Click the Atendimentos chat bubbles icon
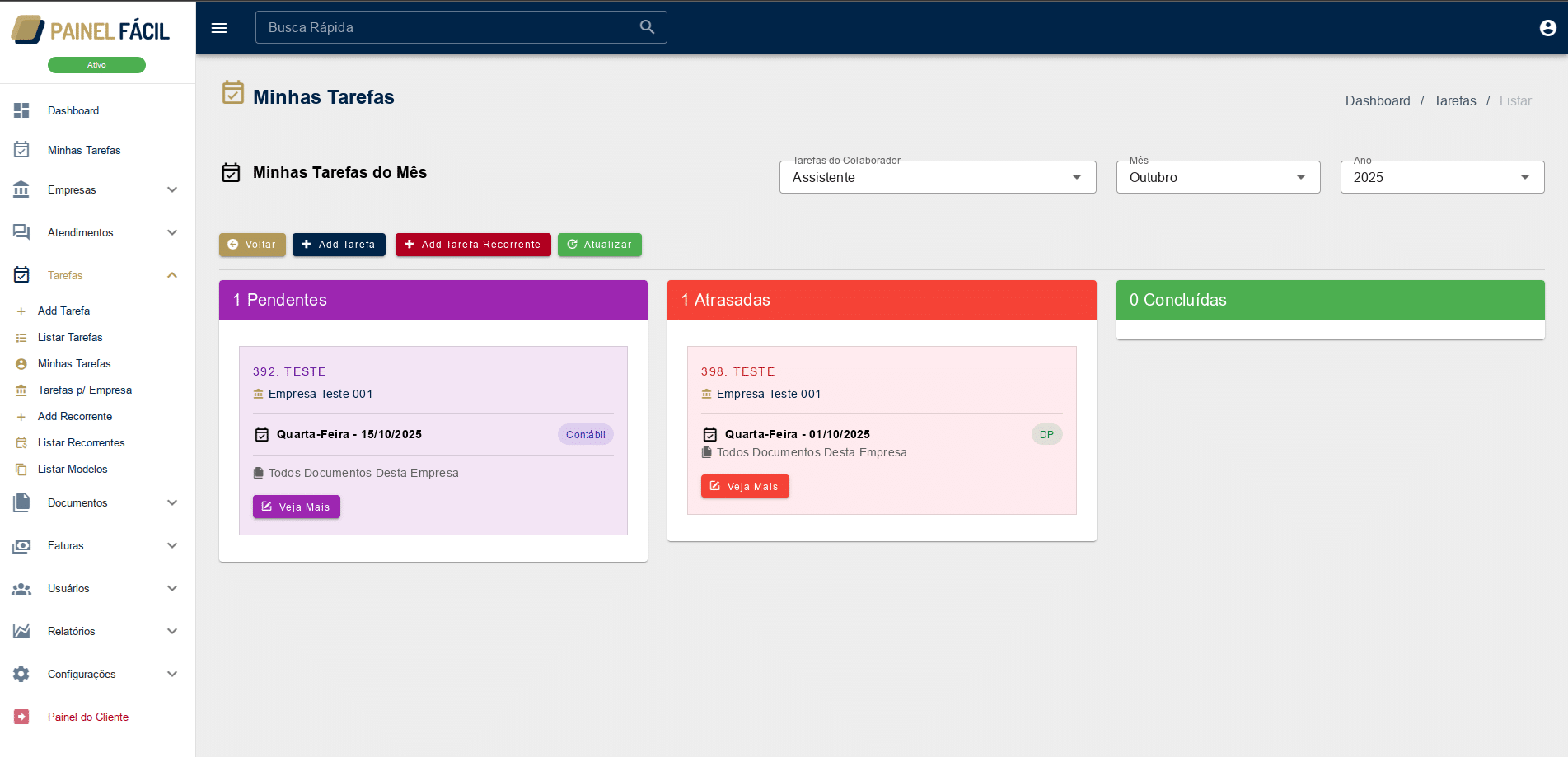The width and height of the screenshot is (1568, 757). [21, 232]
